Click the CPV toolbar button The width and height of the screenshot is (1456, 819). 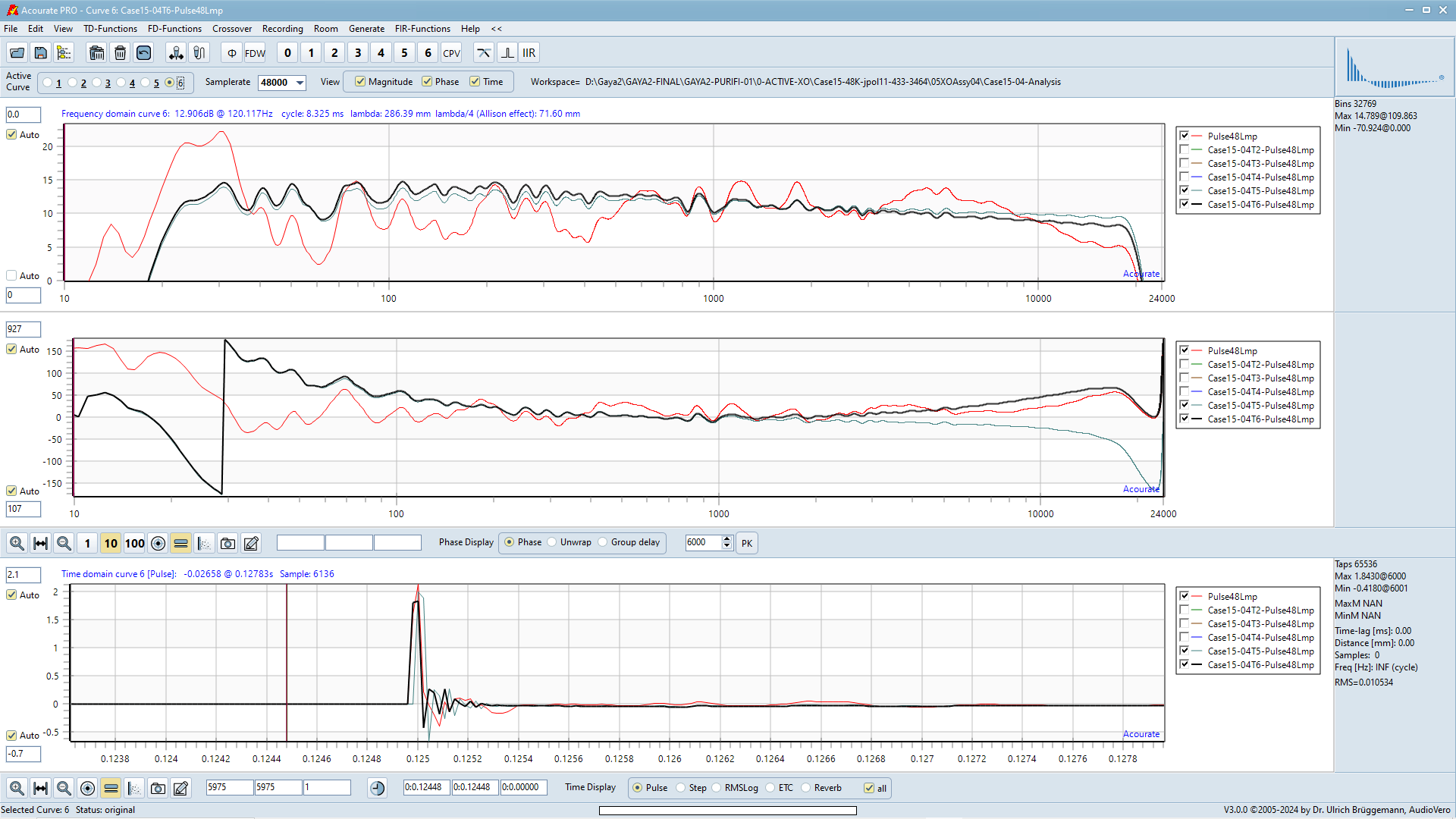point(452,53)
